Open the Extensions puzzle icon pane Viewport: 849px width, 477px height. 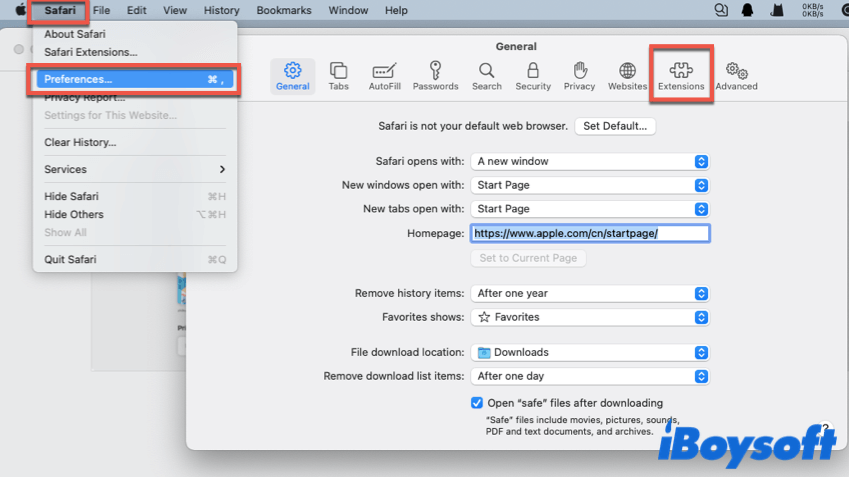point(681,76)
